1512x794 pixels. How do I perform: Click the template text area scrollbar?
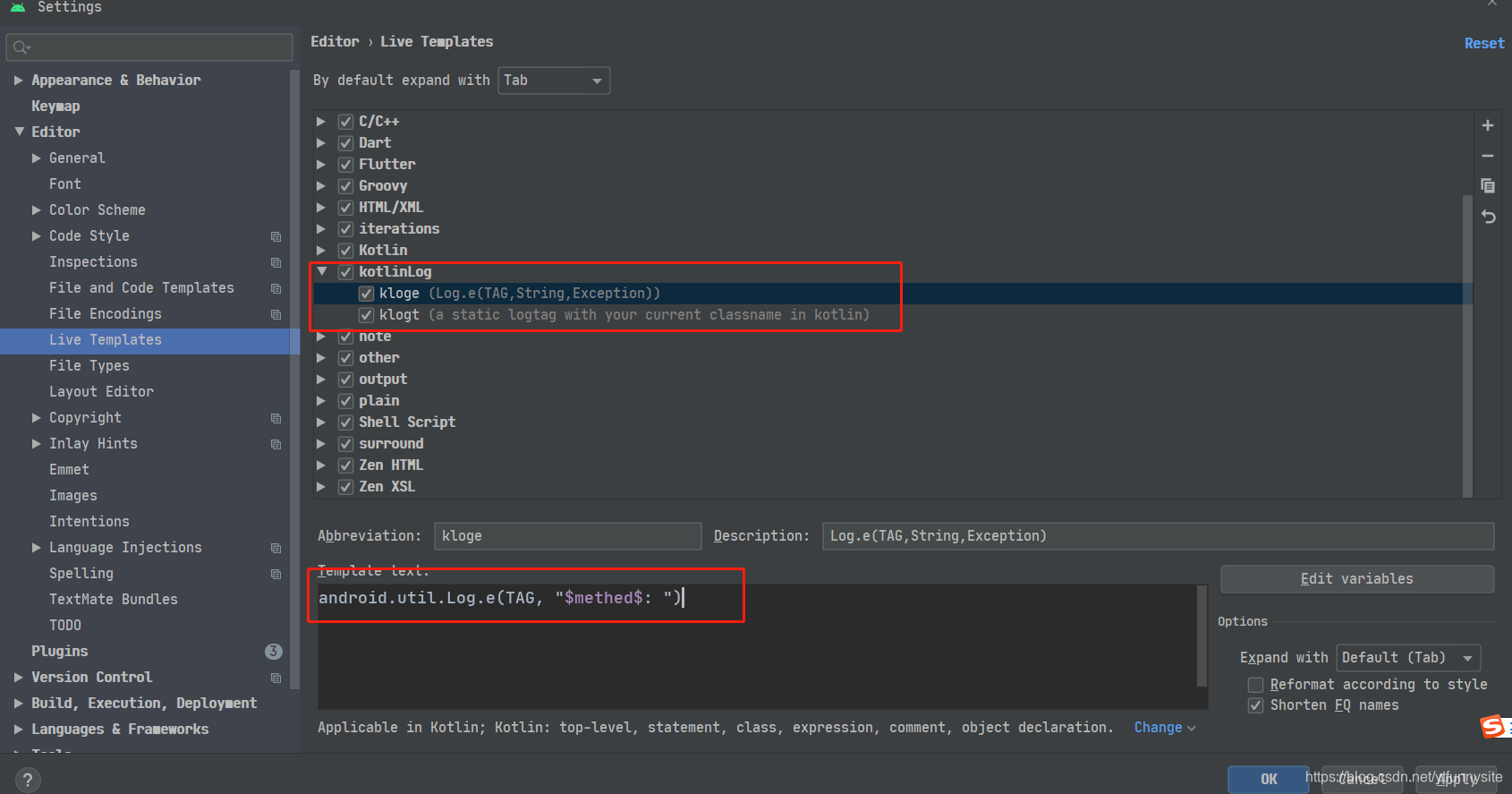coord(1202,636)
